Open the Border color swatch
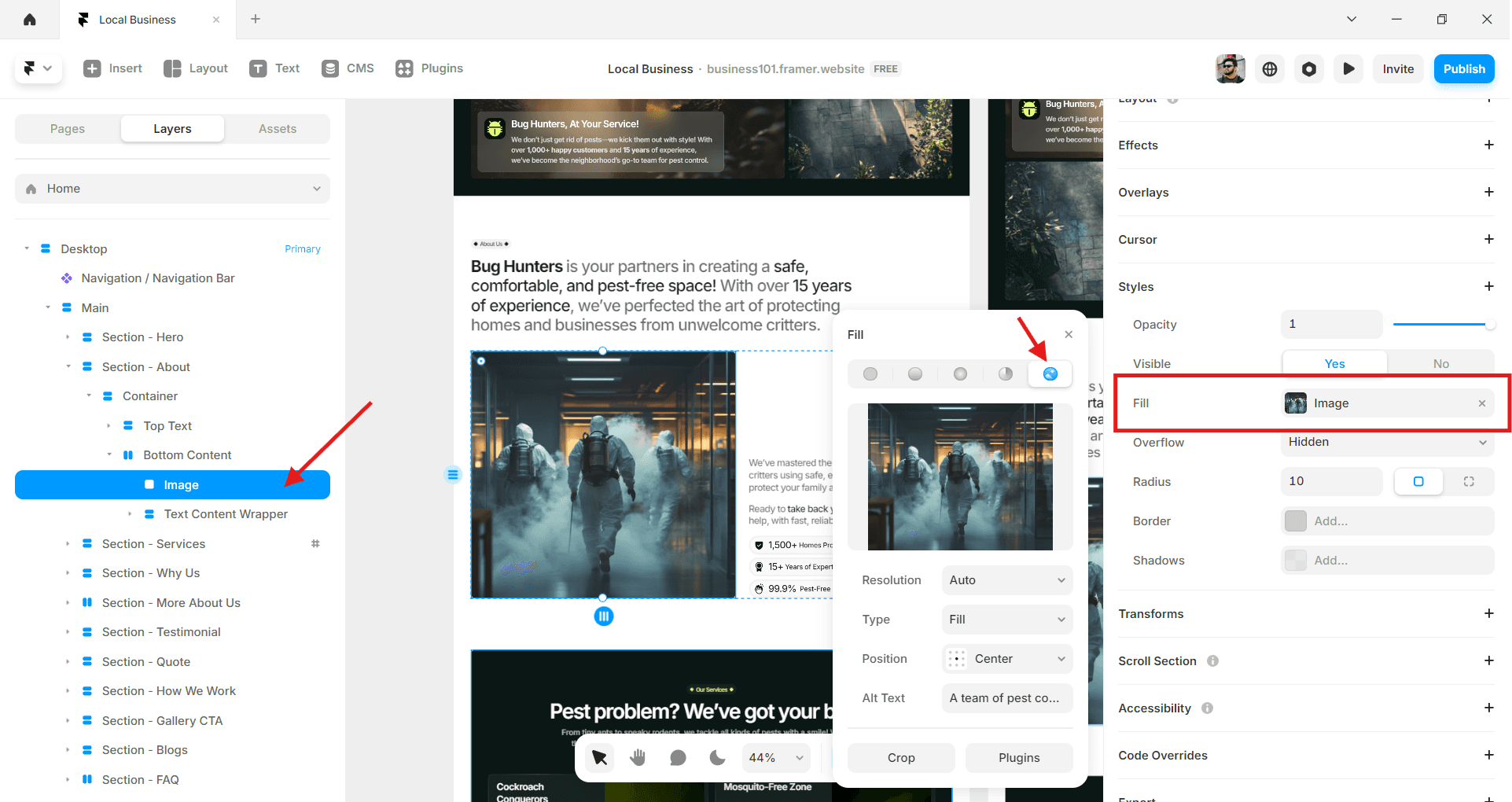Viewport: 1512px width, 802px height. click(1295, 521)
